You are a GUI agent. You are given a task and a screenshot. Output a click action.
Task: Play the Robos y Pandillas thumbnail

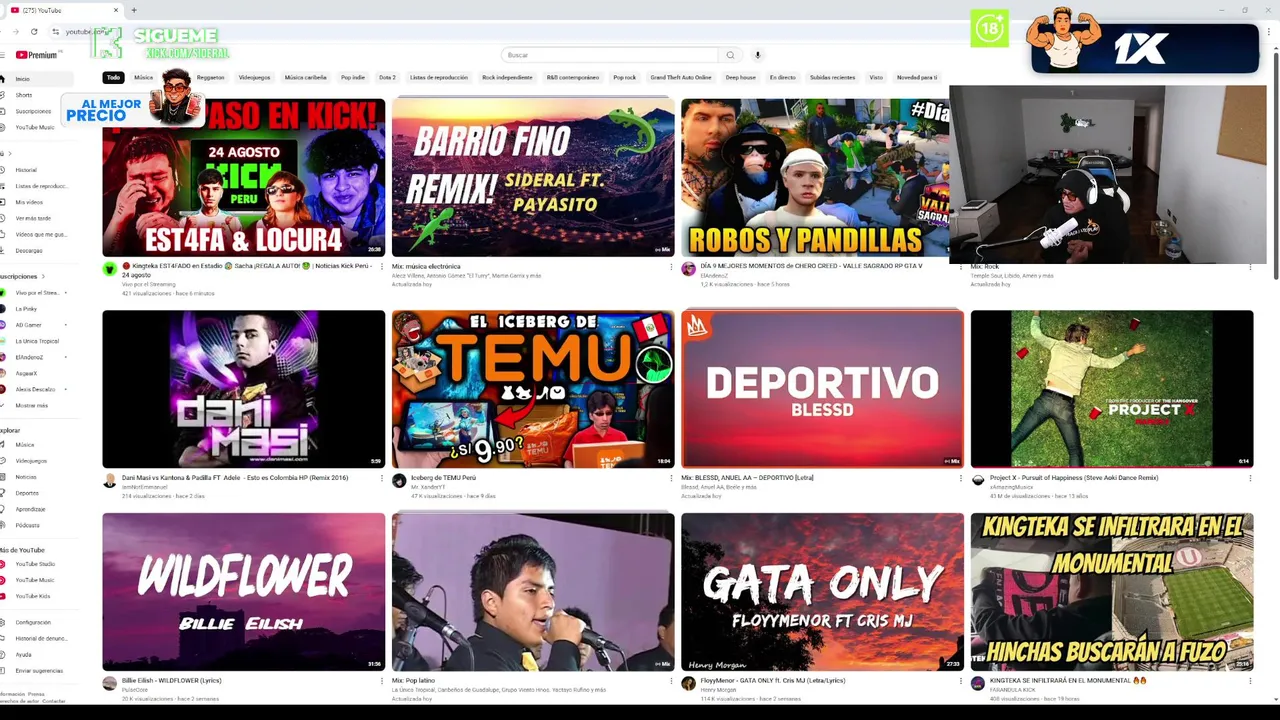[815, 177]
